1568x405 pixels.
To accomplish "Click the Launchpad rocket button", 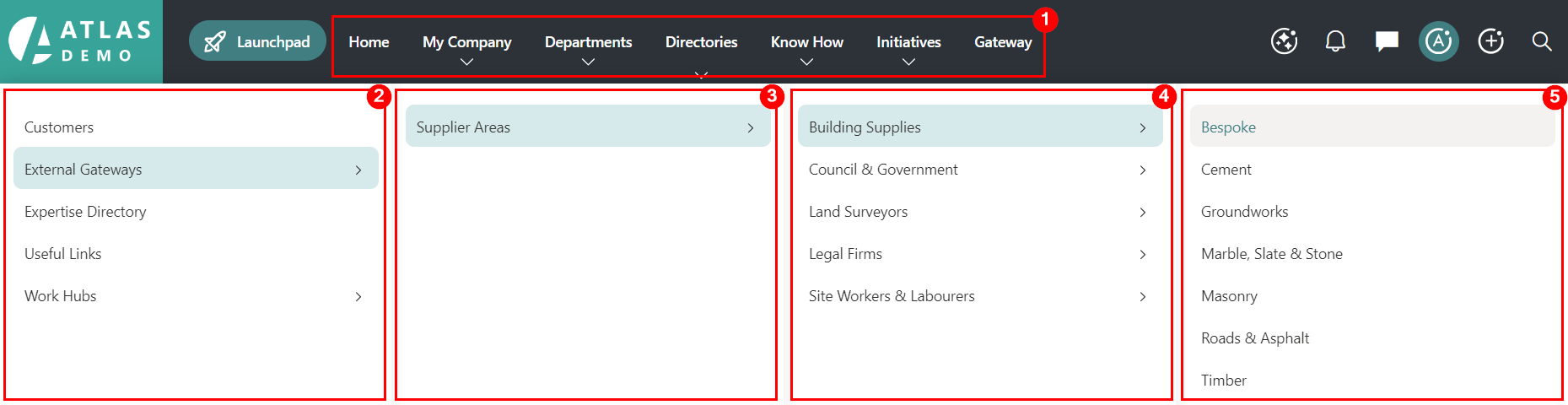I will click(x=257, y=41).
